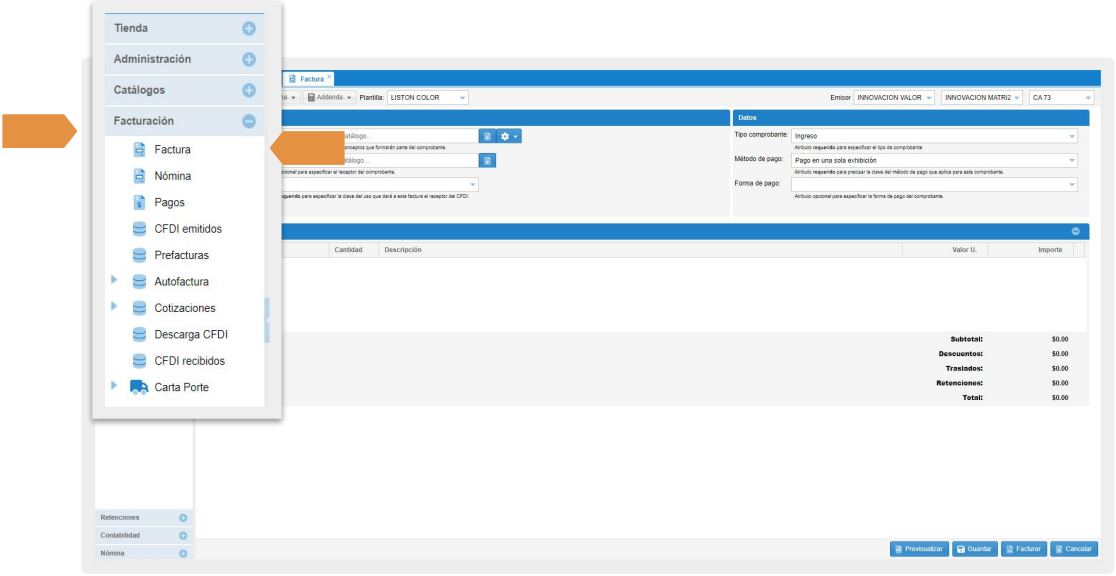
Task: Expand the Autofactura tree arrow
Action: (x=115, y=281)
